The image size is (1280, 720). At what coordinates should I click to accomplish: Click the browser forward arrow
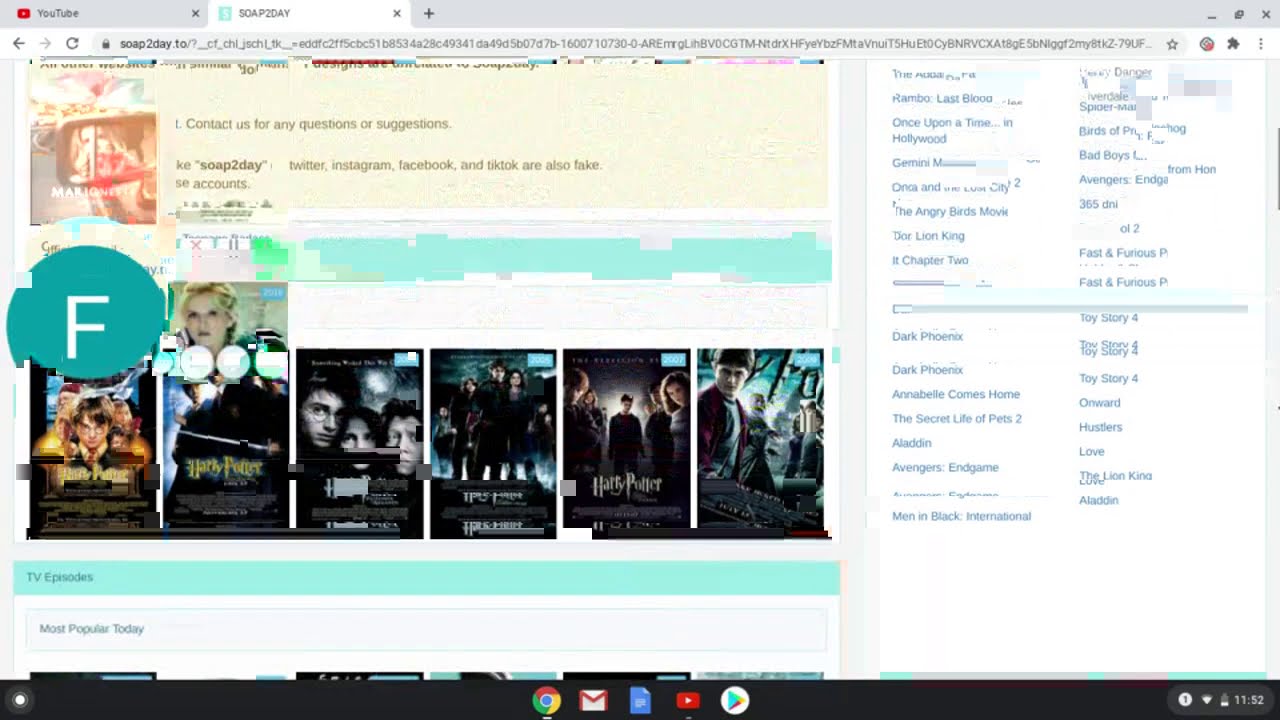click(x=45, y=44)
